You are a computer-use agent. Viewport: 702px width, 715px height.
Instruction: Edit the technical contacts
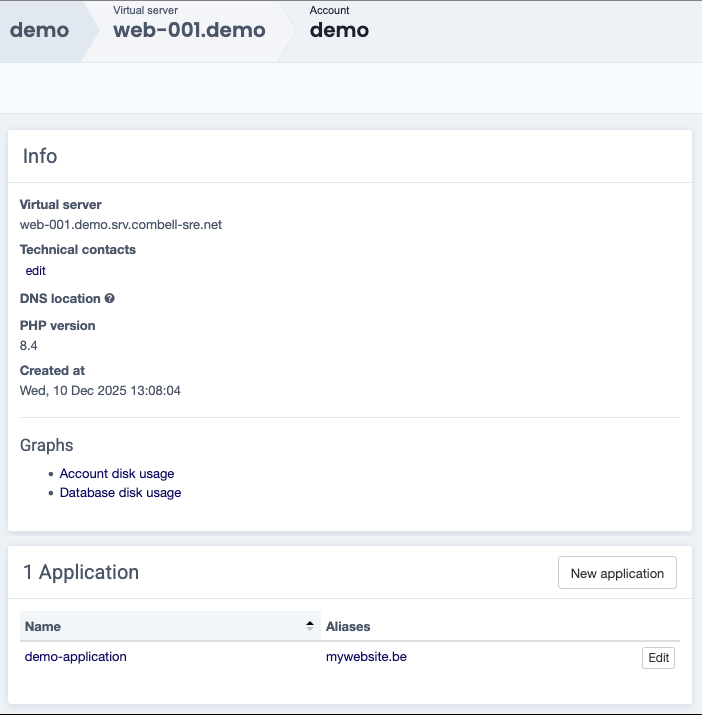[36, 271]
